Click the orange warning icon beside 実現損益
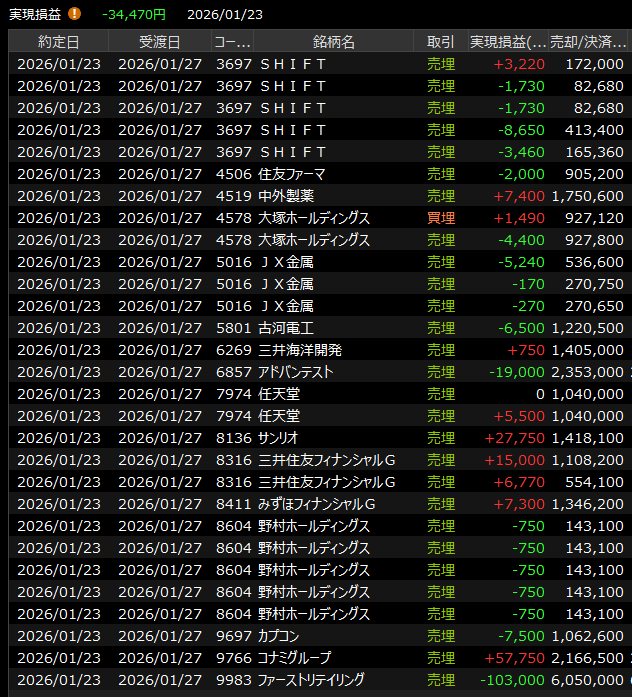The image size is (632, 697). tap(75, 14)
